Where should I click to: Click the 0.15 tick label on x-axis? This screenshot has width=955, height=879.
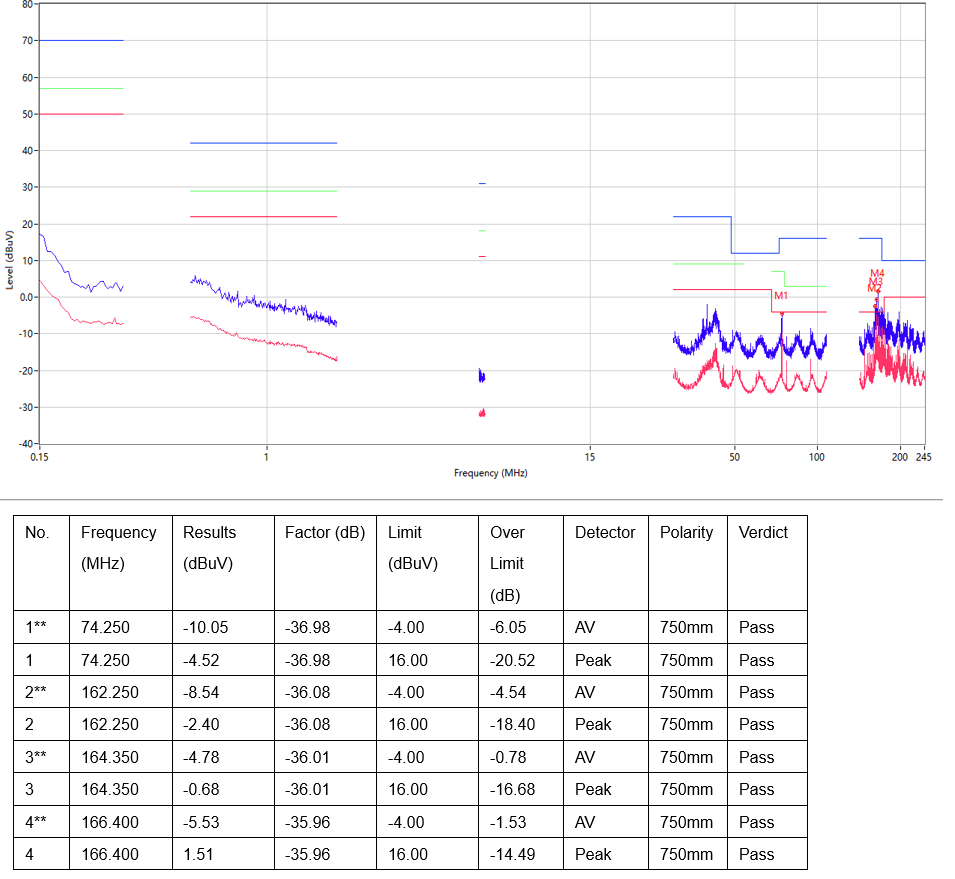coord(39,457)
